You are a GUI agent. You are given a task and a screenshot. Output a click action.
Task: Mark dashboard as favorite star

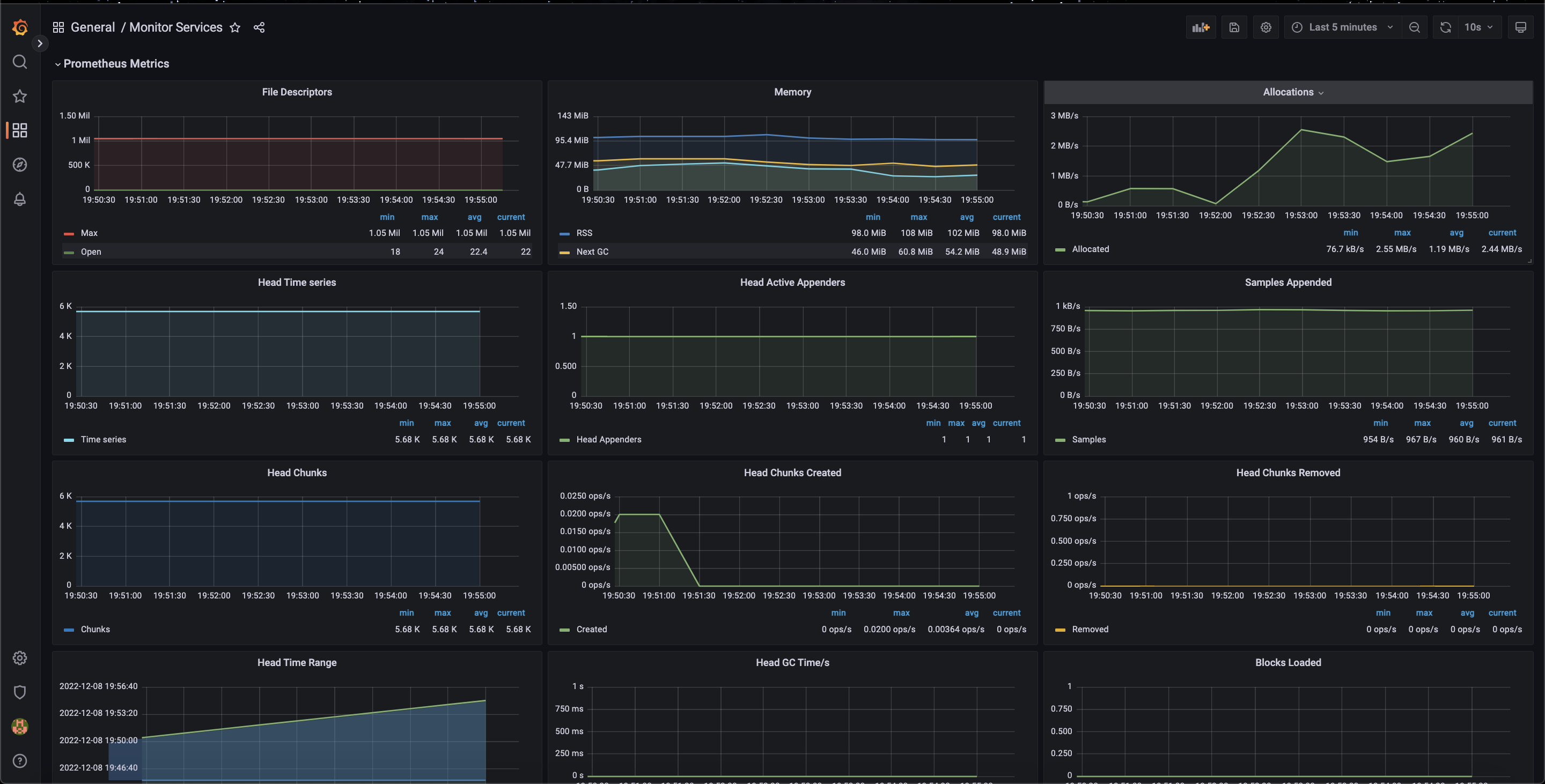(x=235, y=27)
